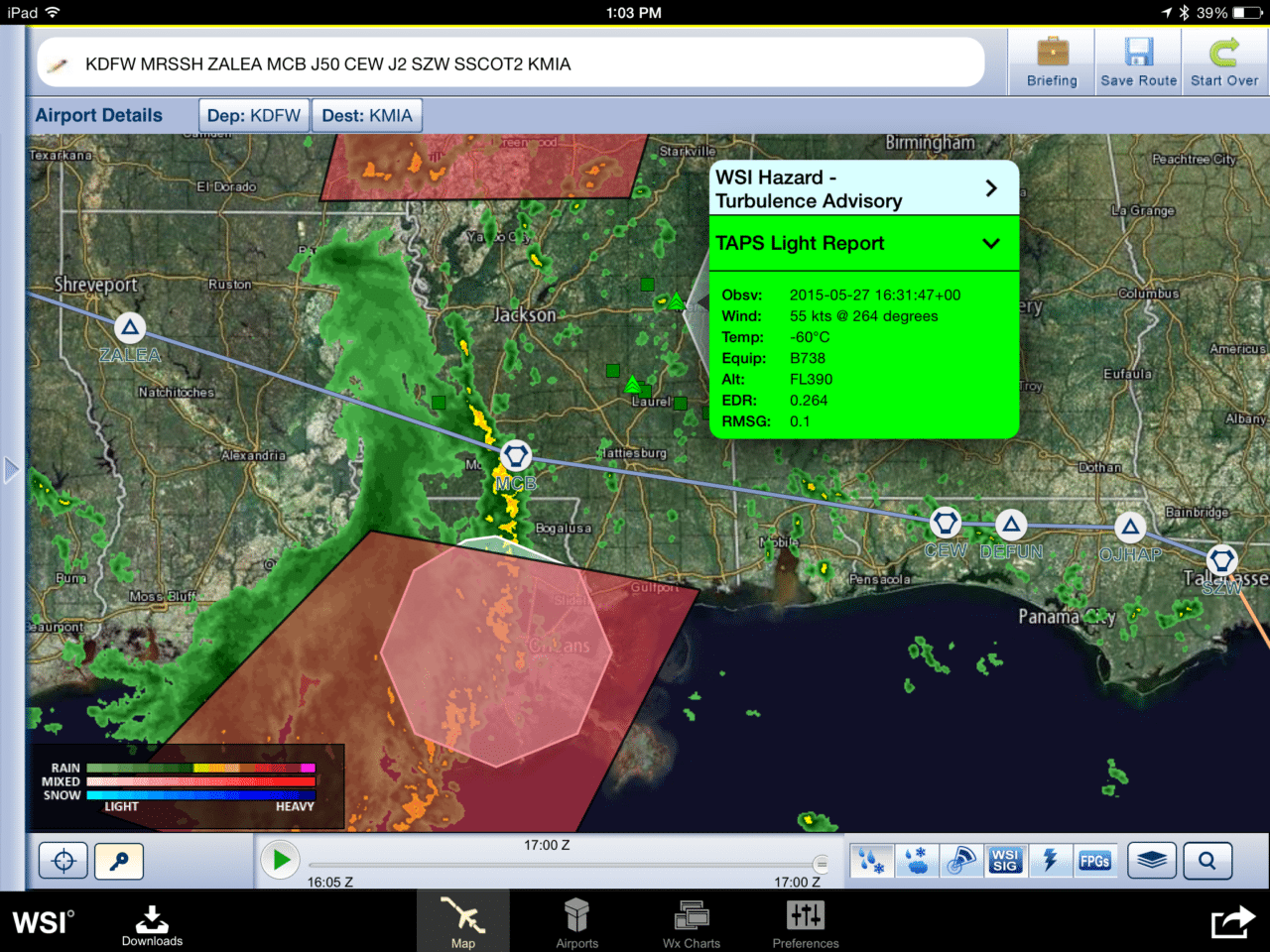
Task: Toggle the FPGs layer button
Action: [x=1094, y=860]
